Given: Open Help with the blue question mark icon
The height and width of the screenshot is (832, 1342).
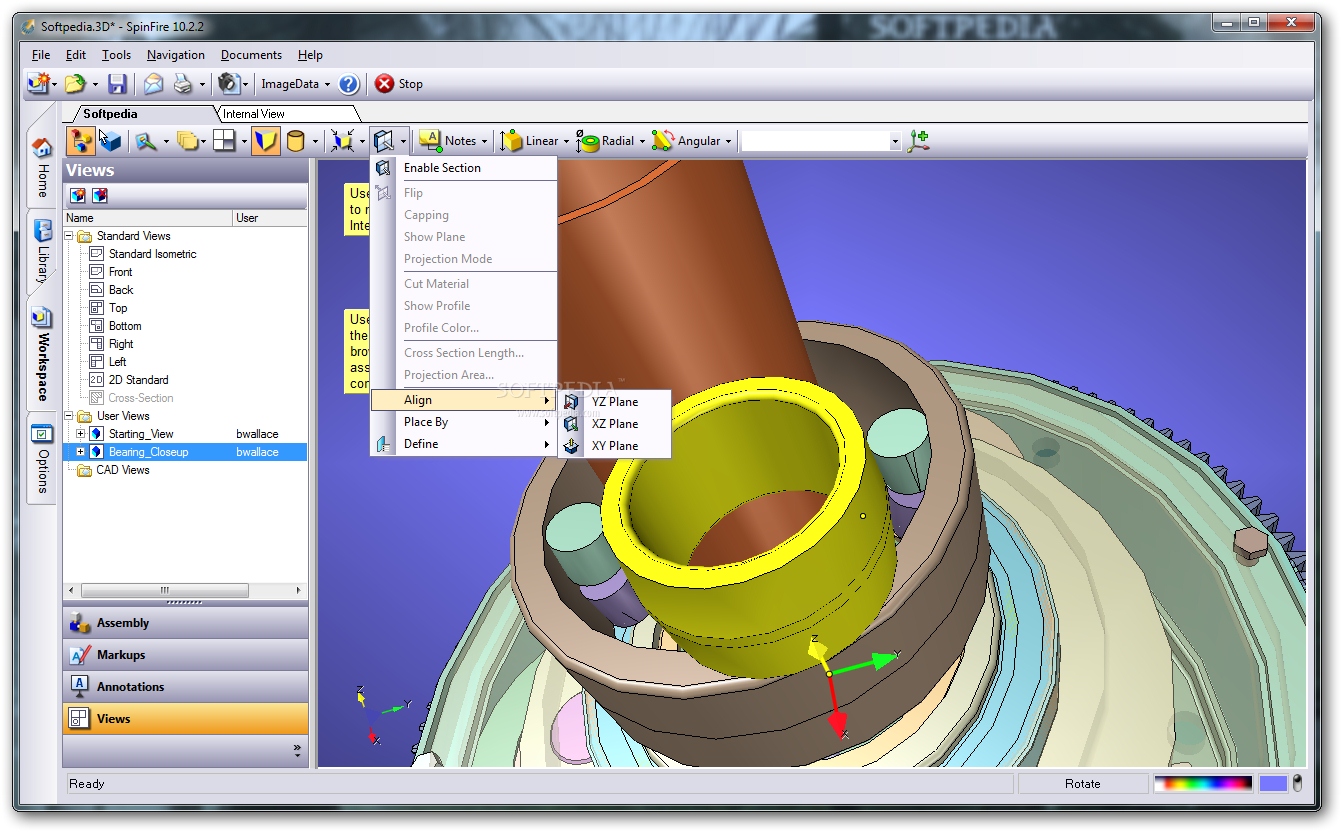Looking at the screenshot, I should click(349, 84).
